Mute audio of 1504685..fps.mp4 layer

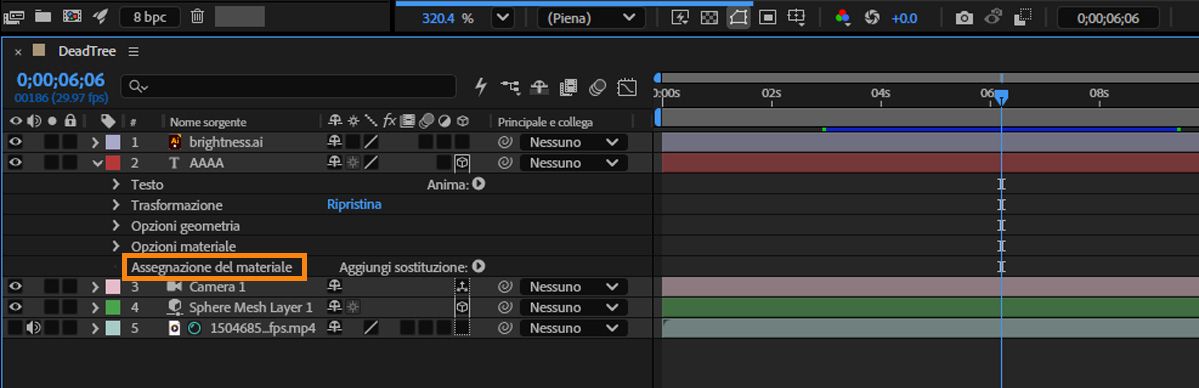coord(33,328)
